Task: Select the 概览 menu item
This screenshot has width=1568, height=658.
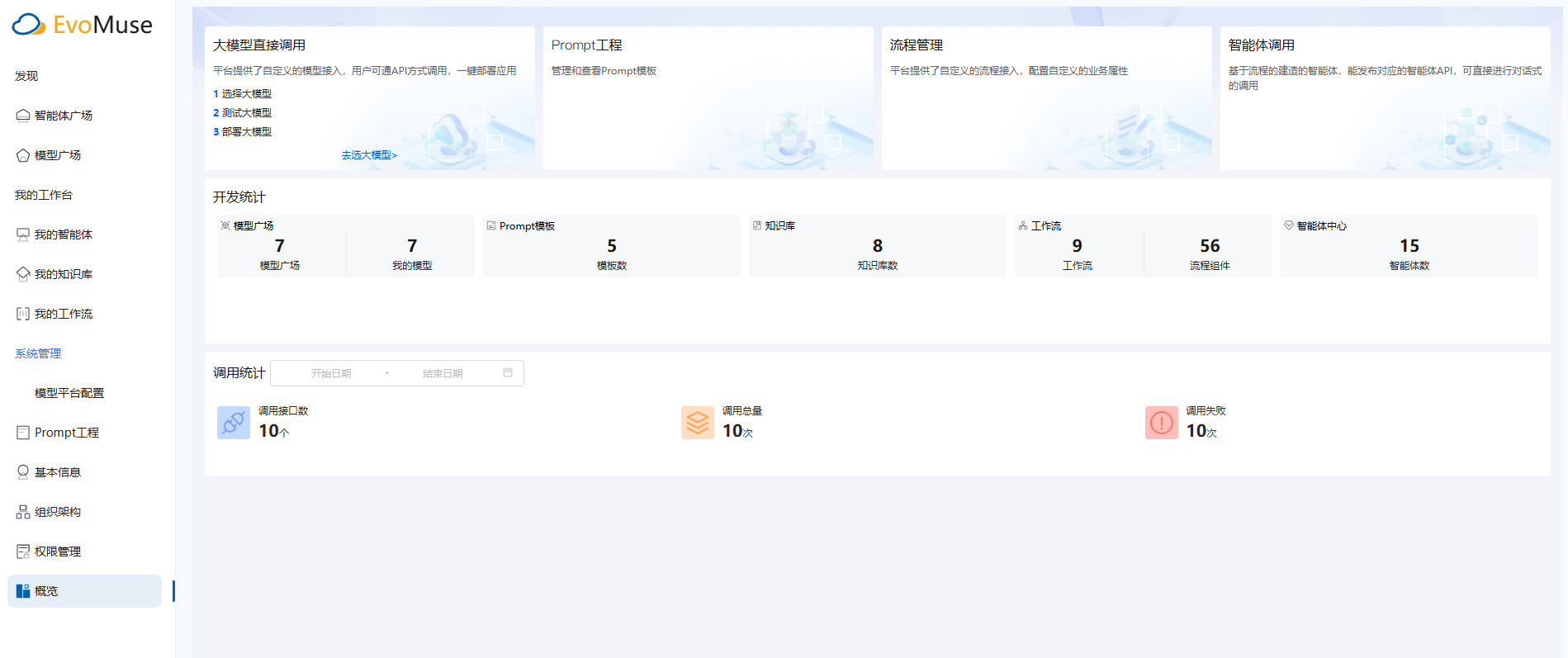Action: [84, 591]
